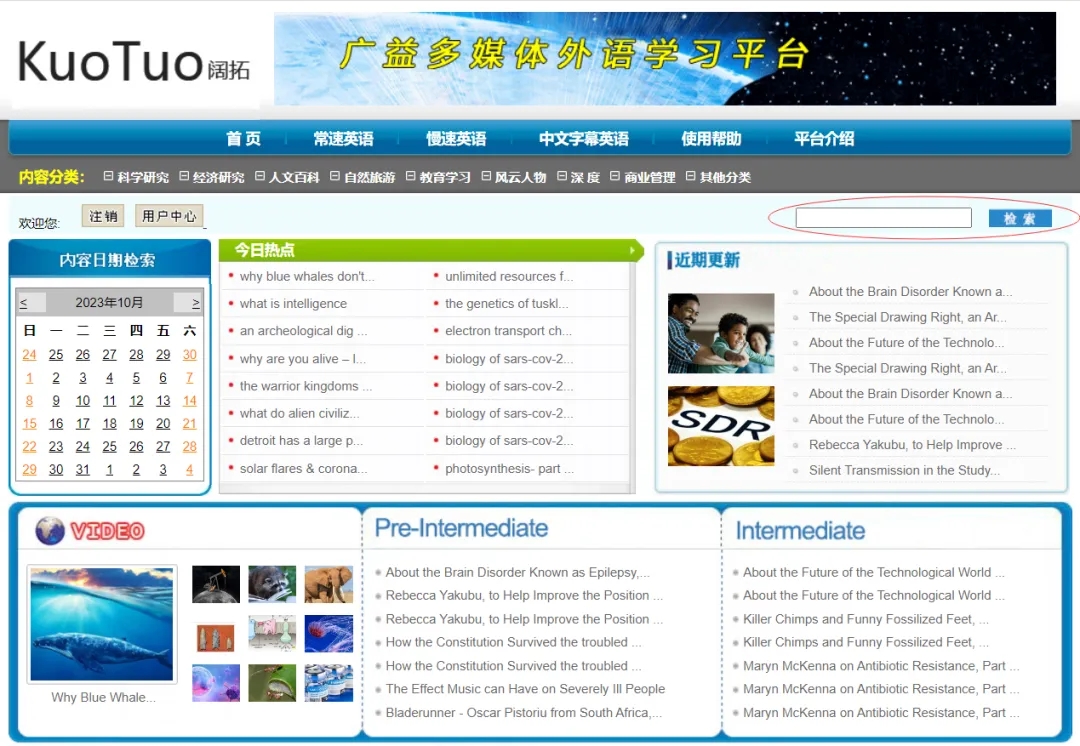Open the vaccine vials video thumbnail
The image size is (1080, 746).
(328, 683)
